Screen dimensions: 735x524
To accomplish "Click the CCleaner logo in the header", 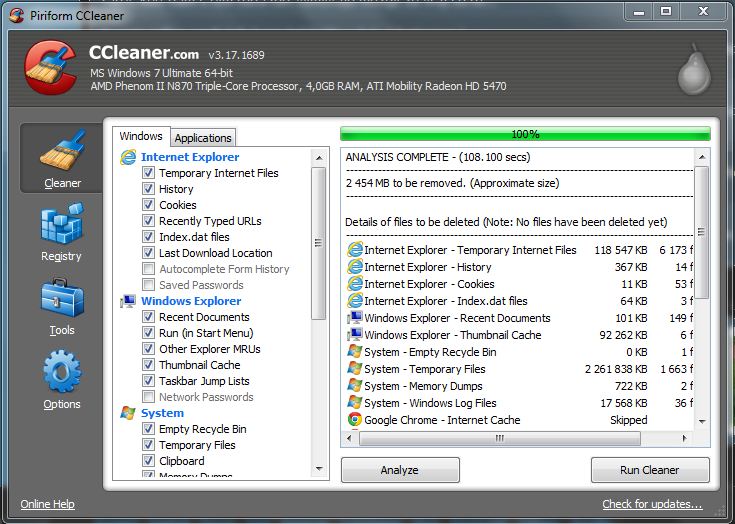I will click(51, 67).
